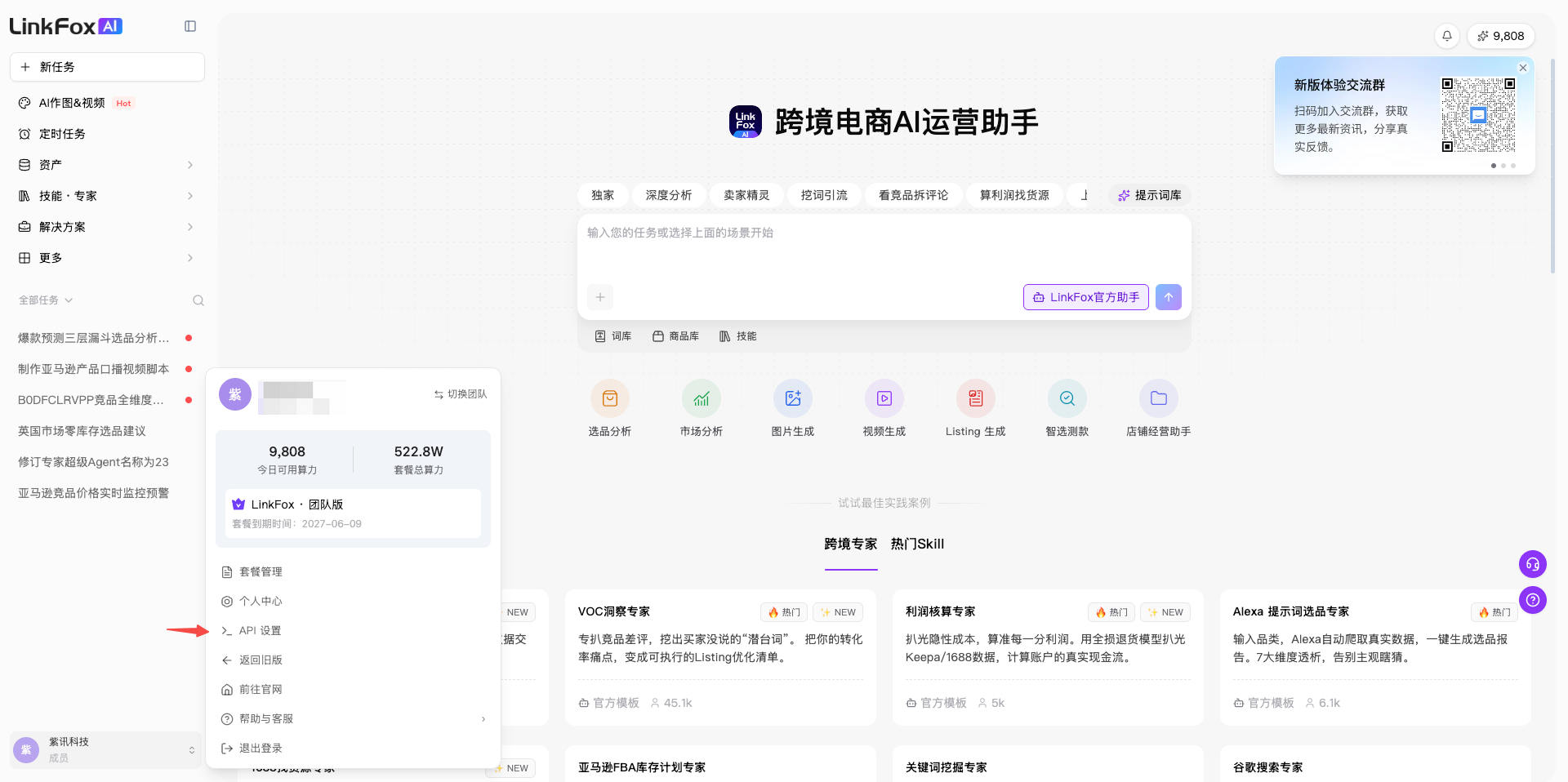Open the VOC洞察专家 card
This screenshot has width=1568, height=782.
pyautogui.click(x=720, y=657)
